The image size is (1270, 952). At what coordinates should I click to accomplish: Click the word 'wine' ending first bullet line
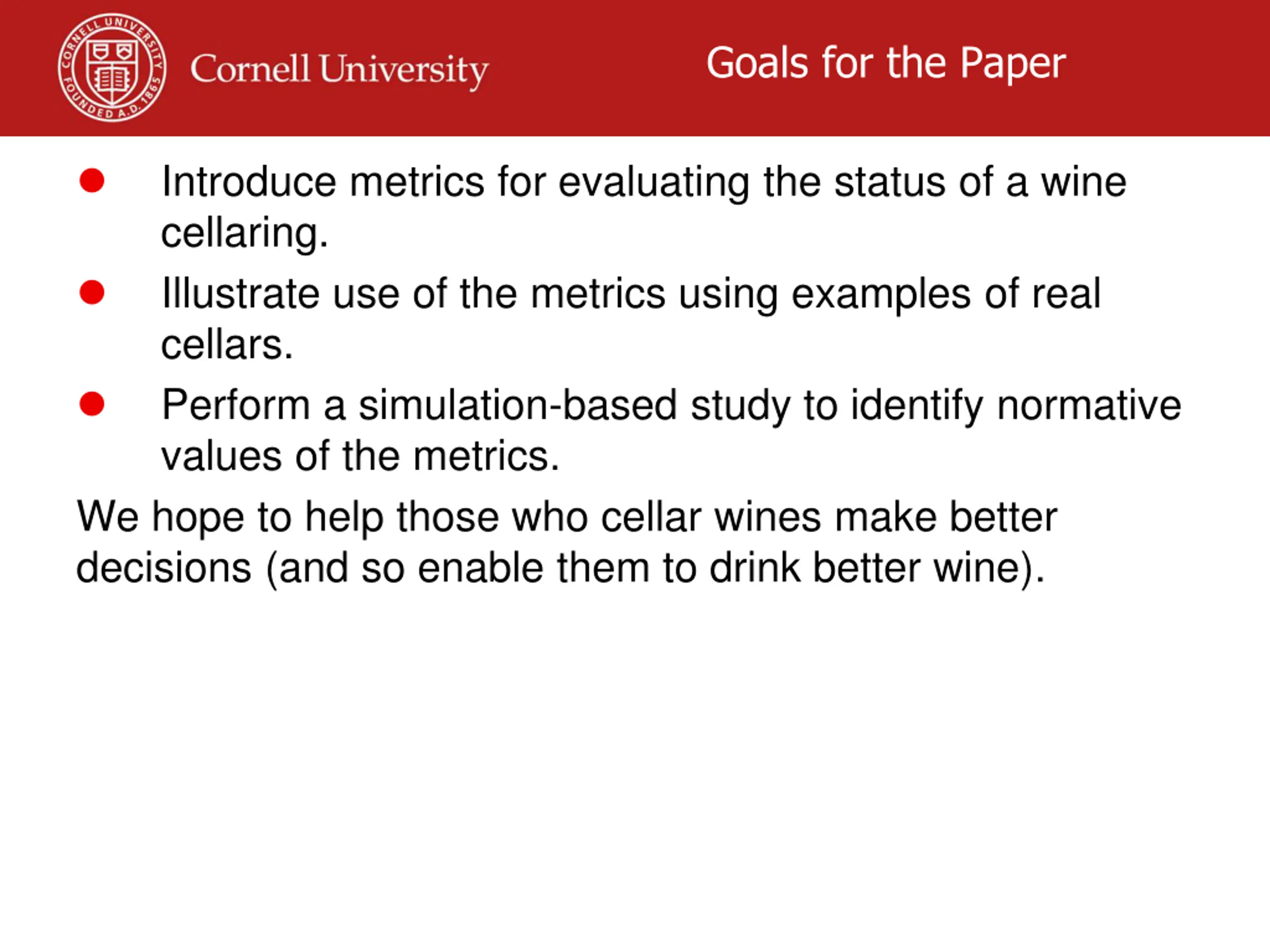pos(1084,182)
